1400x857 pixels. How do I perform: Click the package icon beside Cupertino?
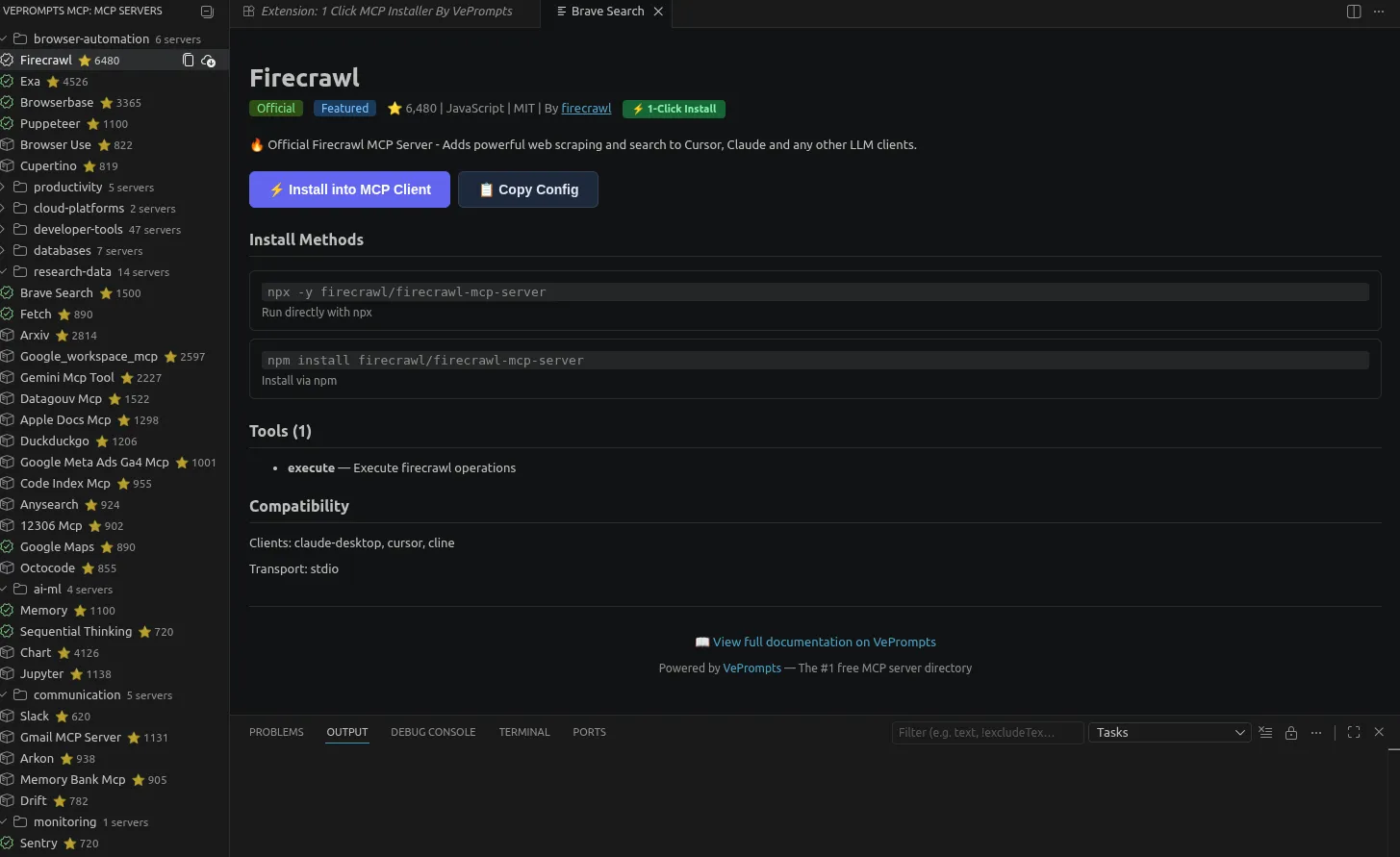point(7,166)
